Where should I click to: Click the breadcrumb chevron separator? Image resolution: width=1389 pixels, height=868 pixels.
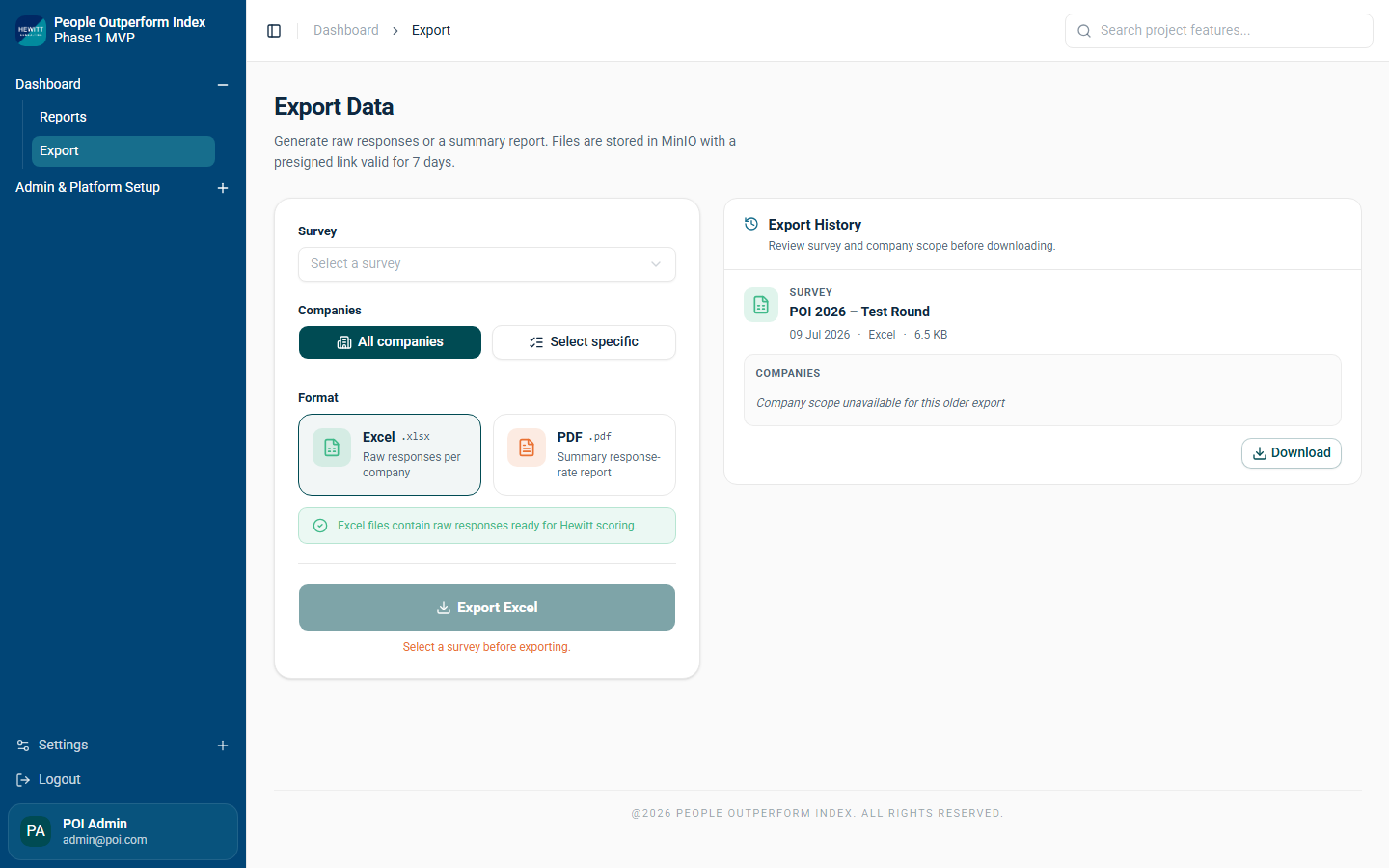(395, 31)
